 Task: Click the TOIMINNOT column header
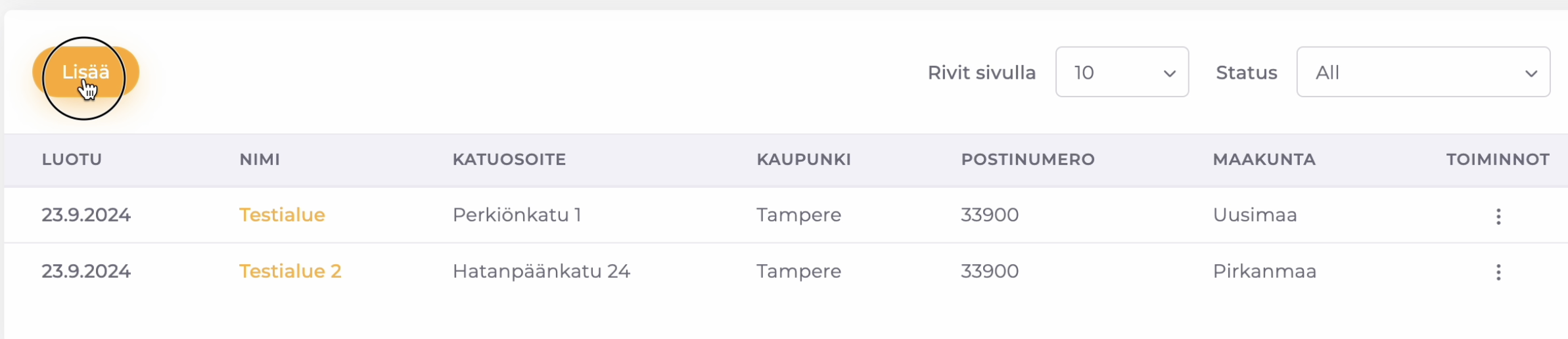tap(1498, 160)
